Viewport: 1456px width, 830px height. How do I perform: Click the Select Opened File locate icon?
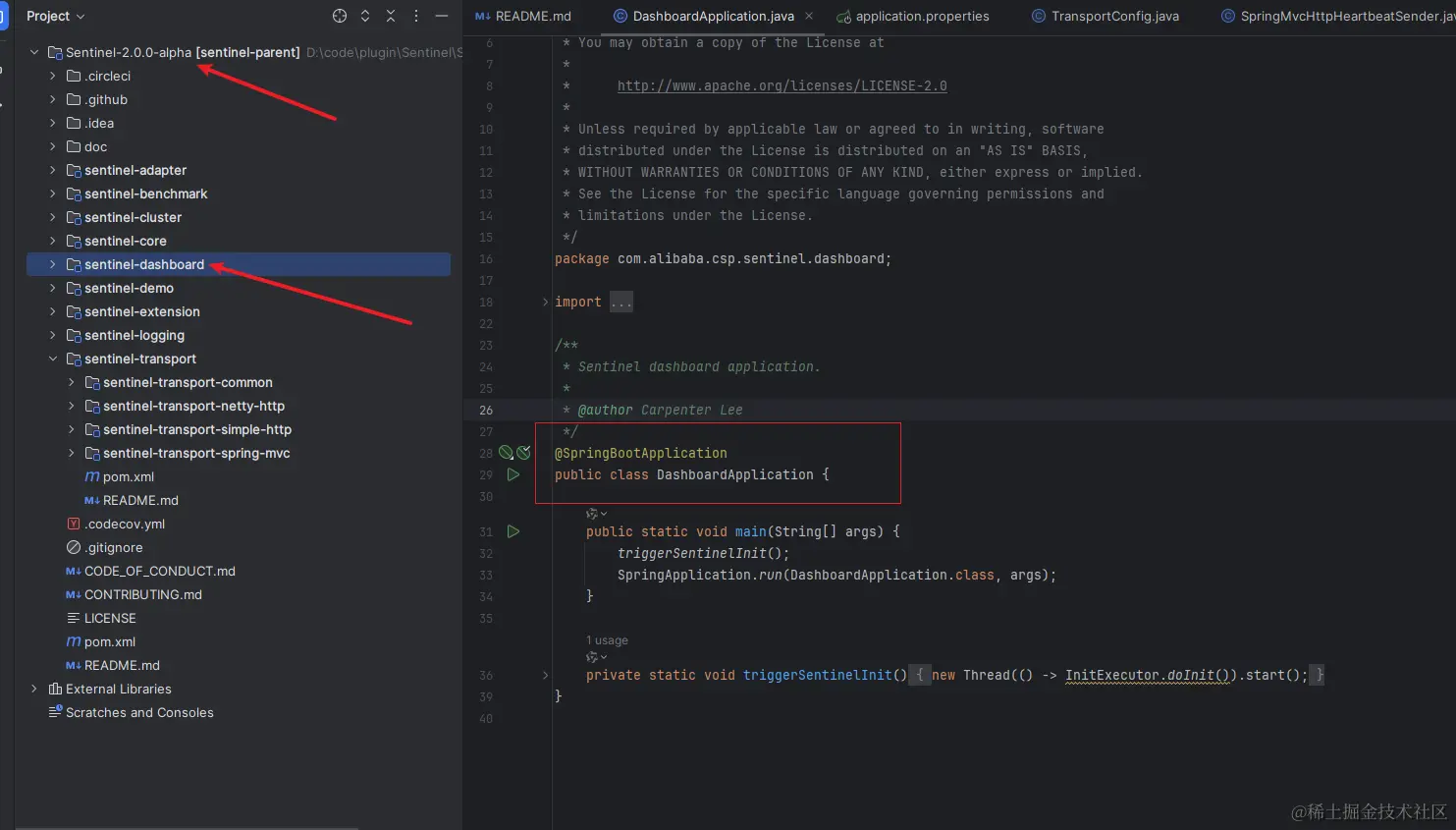click(x=340, y=16)
